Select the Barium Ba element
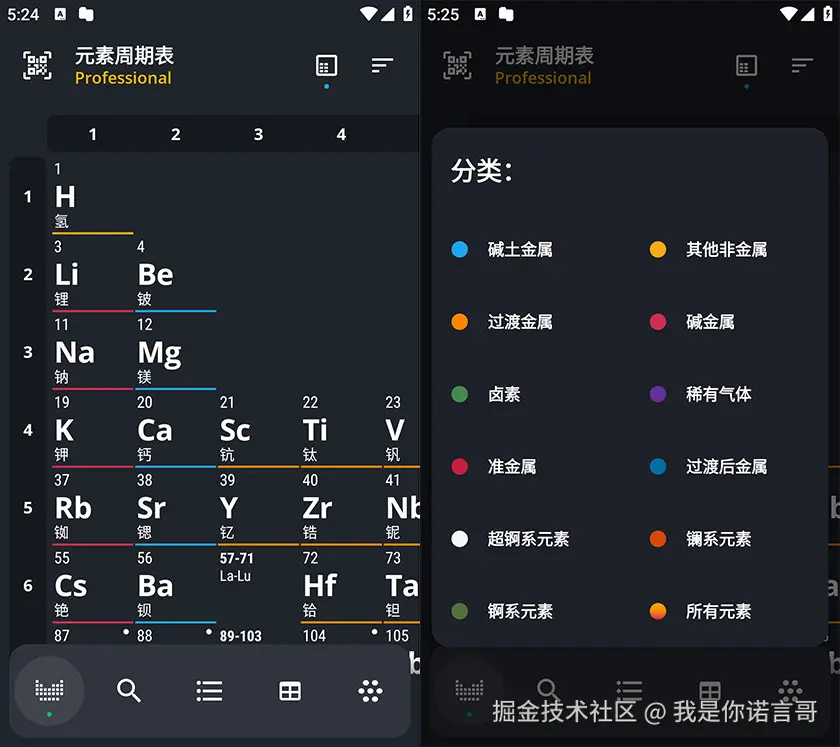Image resolution: width=840 pixels, height=747 pixels. click(x=176, y=586)
